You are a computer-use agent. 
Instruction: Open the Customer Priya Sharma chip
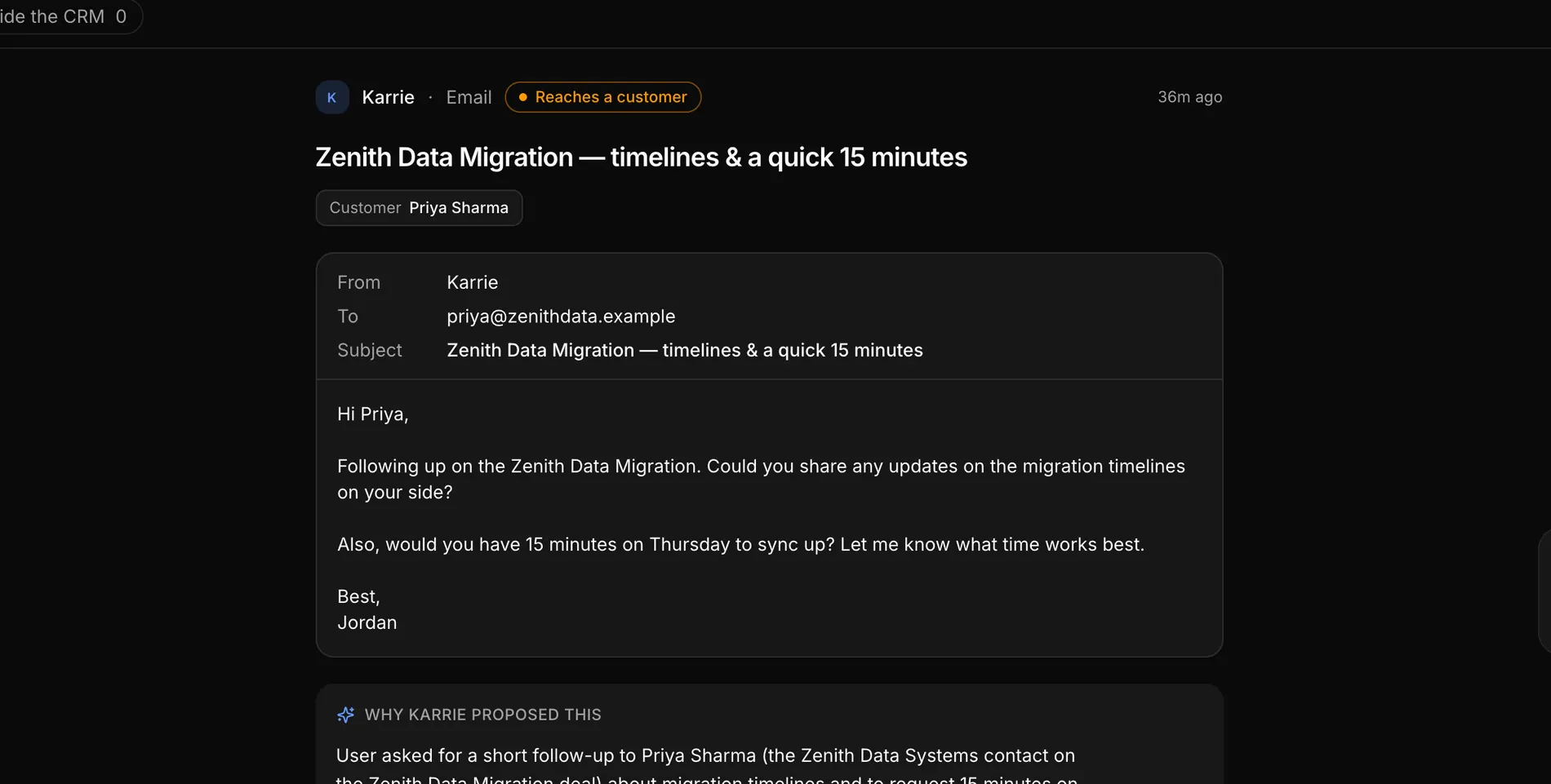coord(419,208)
